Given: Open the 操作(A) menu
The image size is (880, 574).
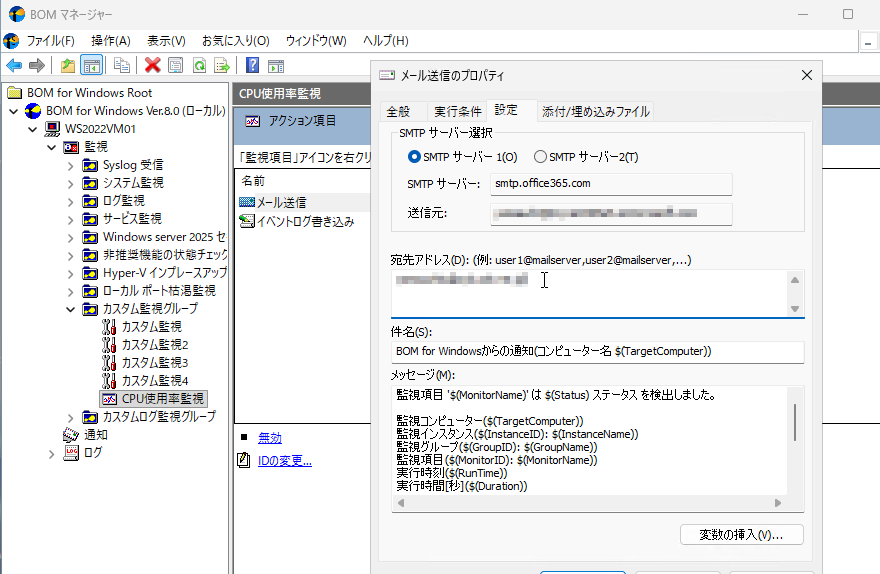Looking at the screenshot, I should (x=111, y=40).
